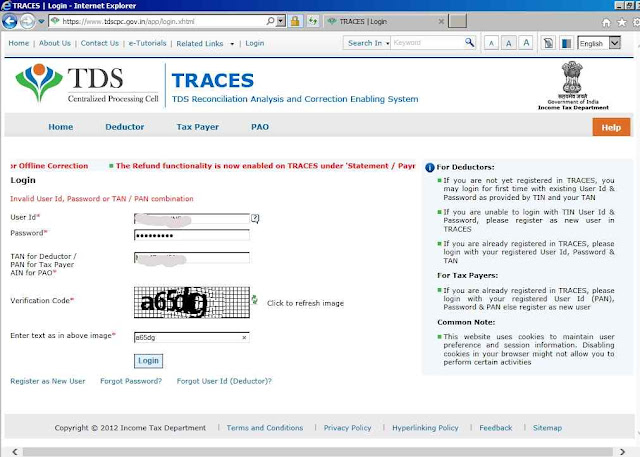This screenshot has height=457, width=640.
Task: Click the security lock icon in address bar
Action: [295, 21]
